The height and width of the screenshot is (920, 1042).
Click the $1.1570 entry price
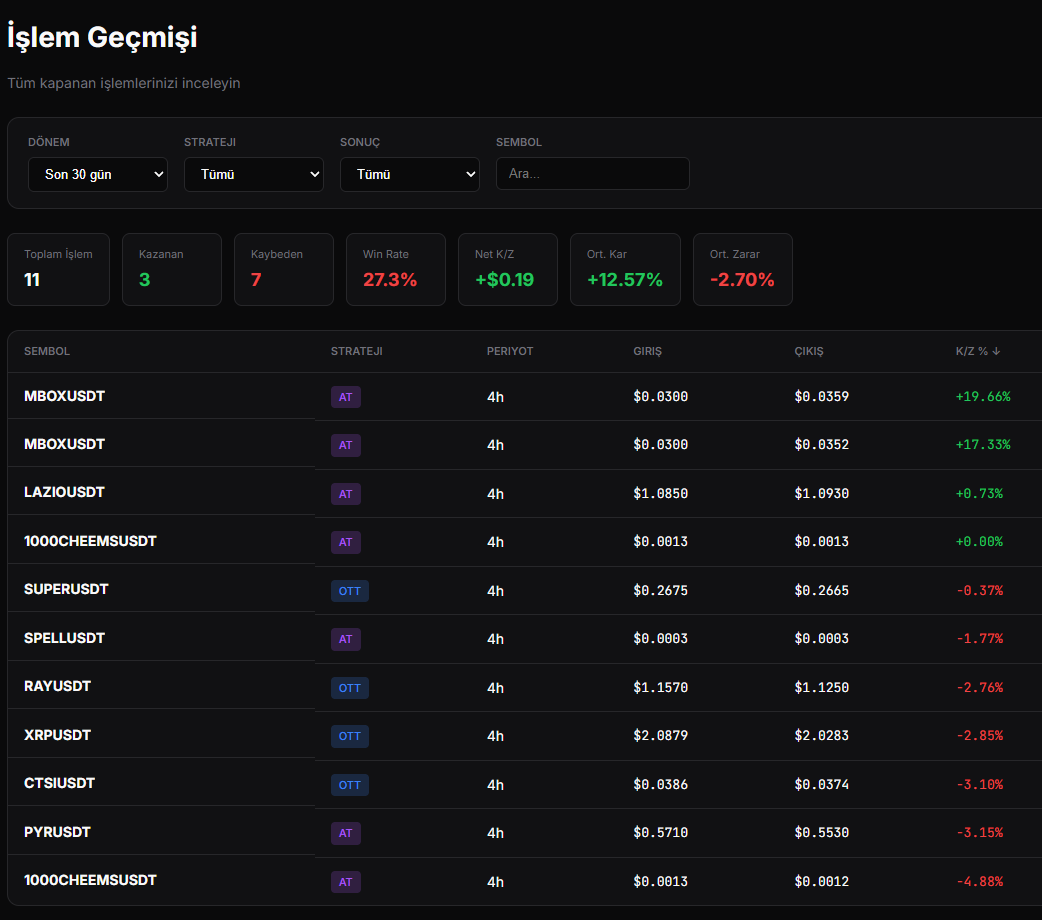[x=661, y=688]
